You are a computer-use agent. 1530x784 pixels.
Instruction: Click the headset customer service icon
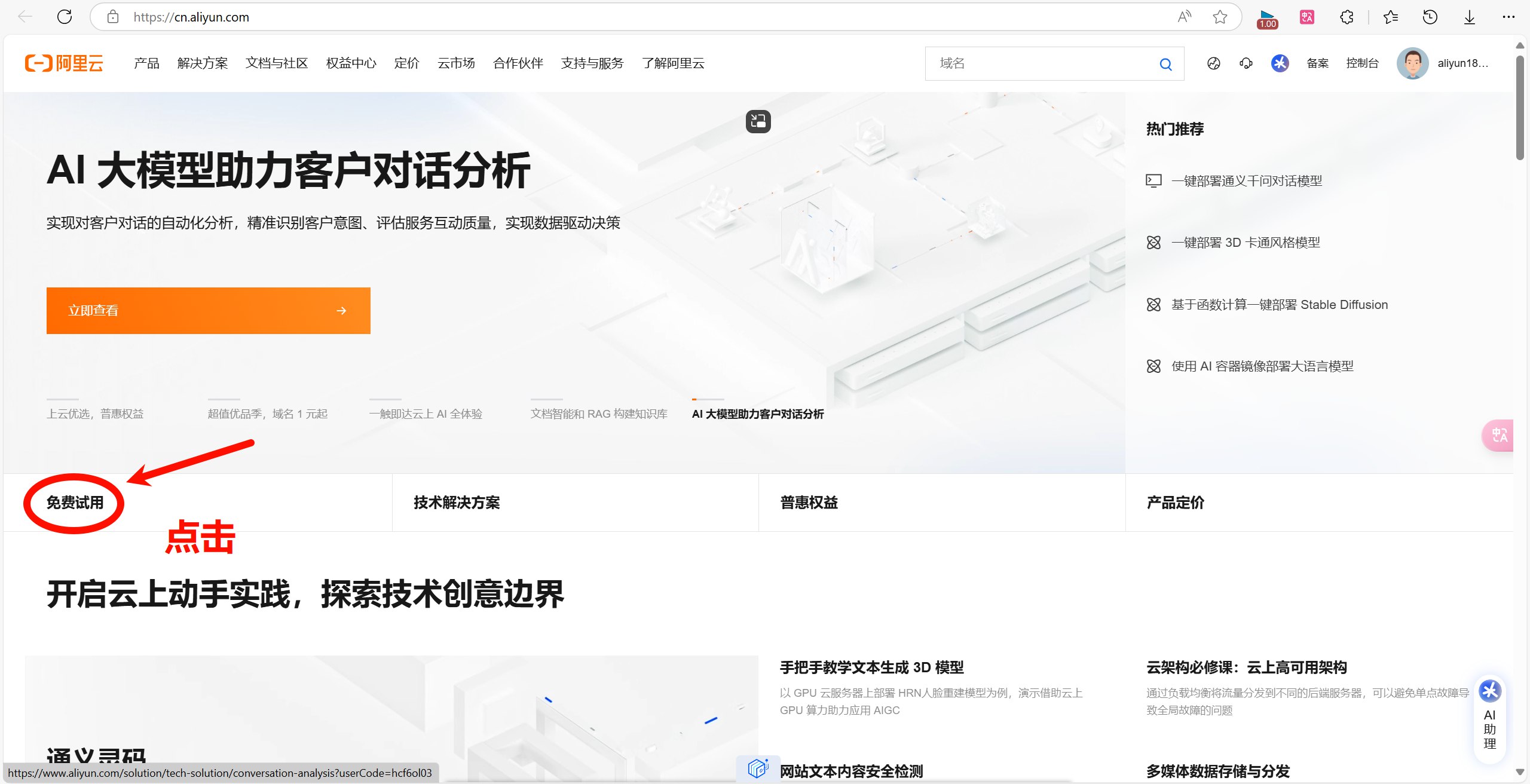(x=1246, y=63)
